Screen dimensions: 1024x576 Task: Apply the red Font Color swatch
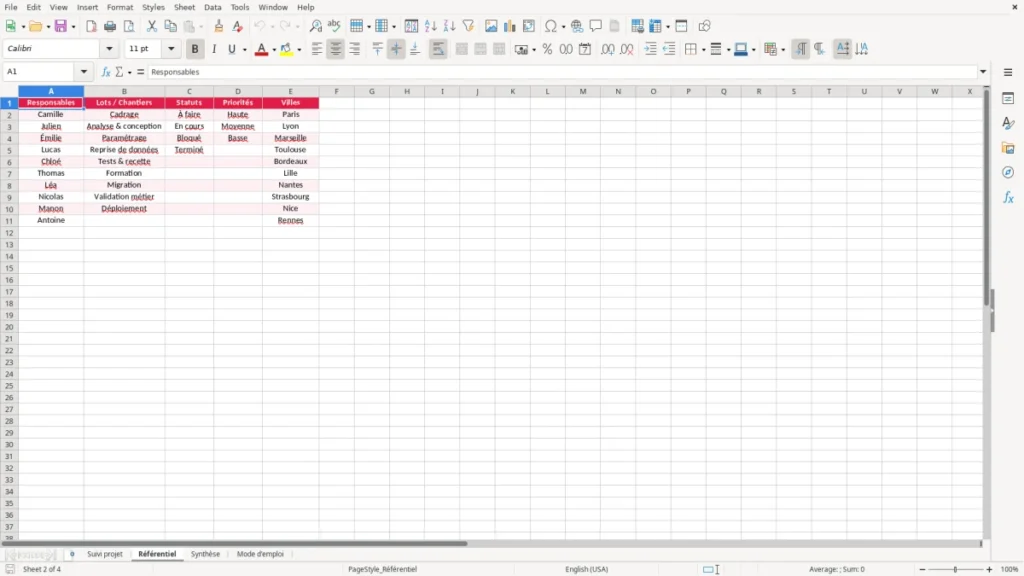click(x=261, y=49)
